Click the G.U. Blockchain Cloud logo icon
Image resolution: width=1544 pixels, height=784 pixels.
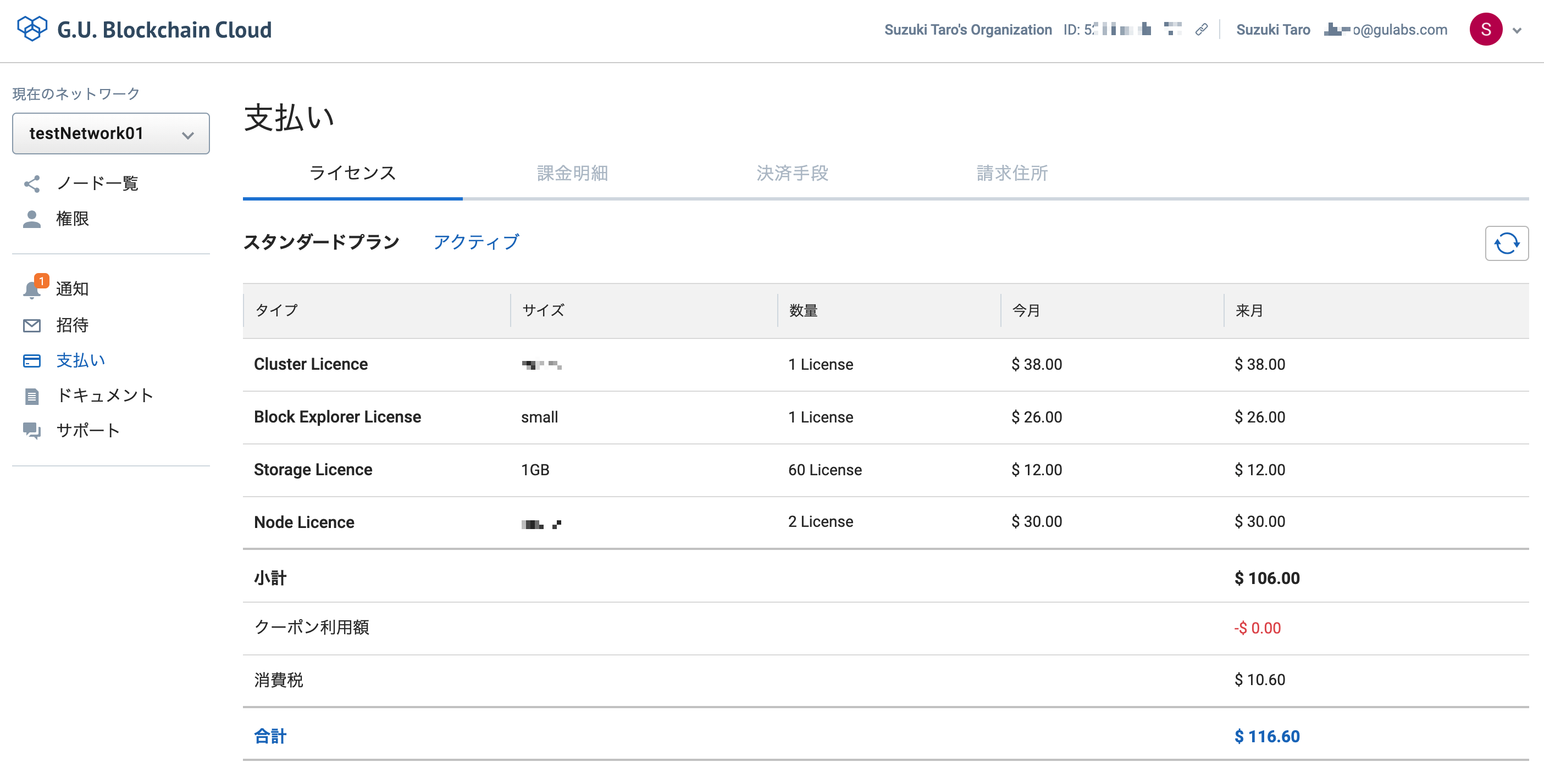point(32,29)
